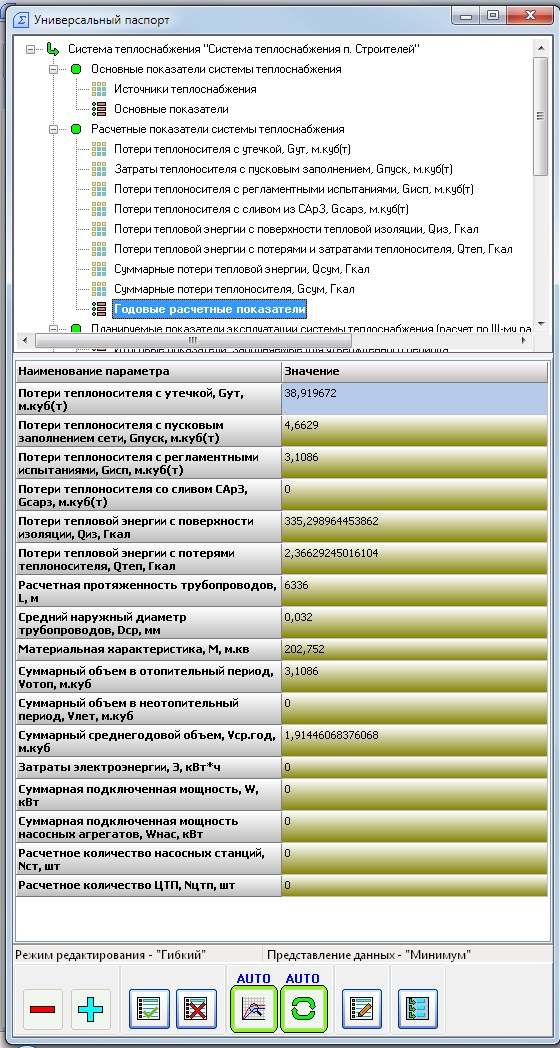Collapse 'Расчетные показатели системы теплоснабжения' branch
The height and width of the screenshot is (1048, 560).
[53, 129]
